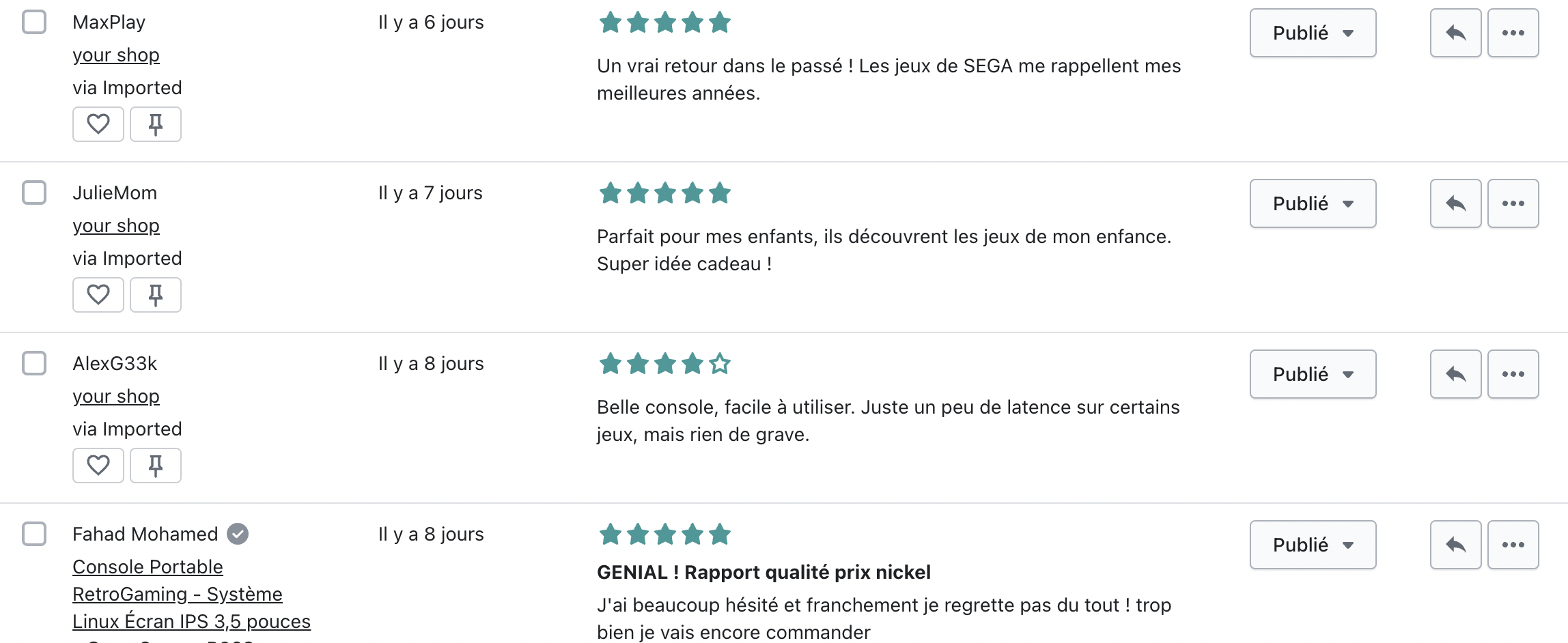Open more options for the JulieMom review

[x=1513, y=203]
